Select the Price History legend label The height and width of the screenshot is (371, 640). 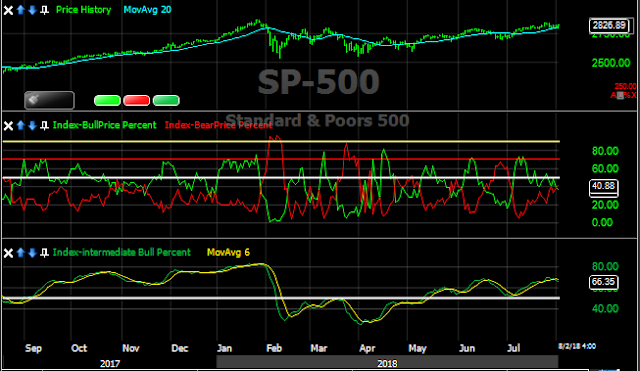click(x=83, y=10)
